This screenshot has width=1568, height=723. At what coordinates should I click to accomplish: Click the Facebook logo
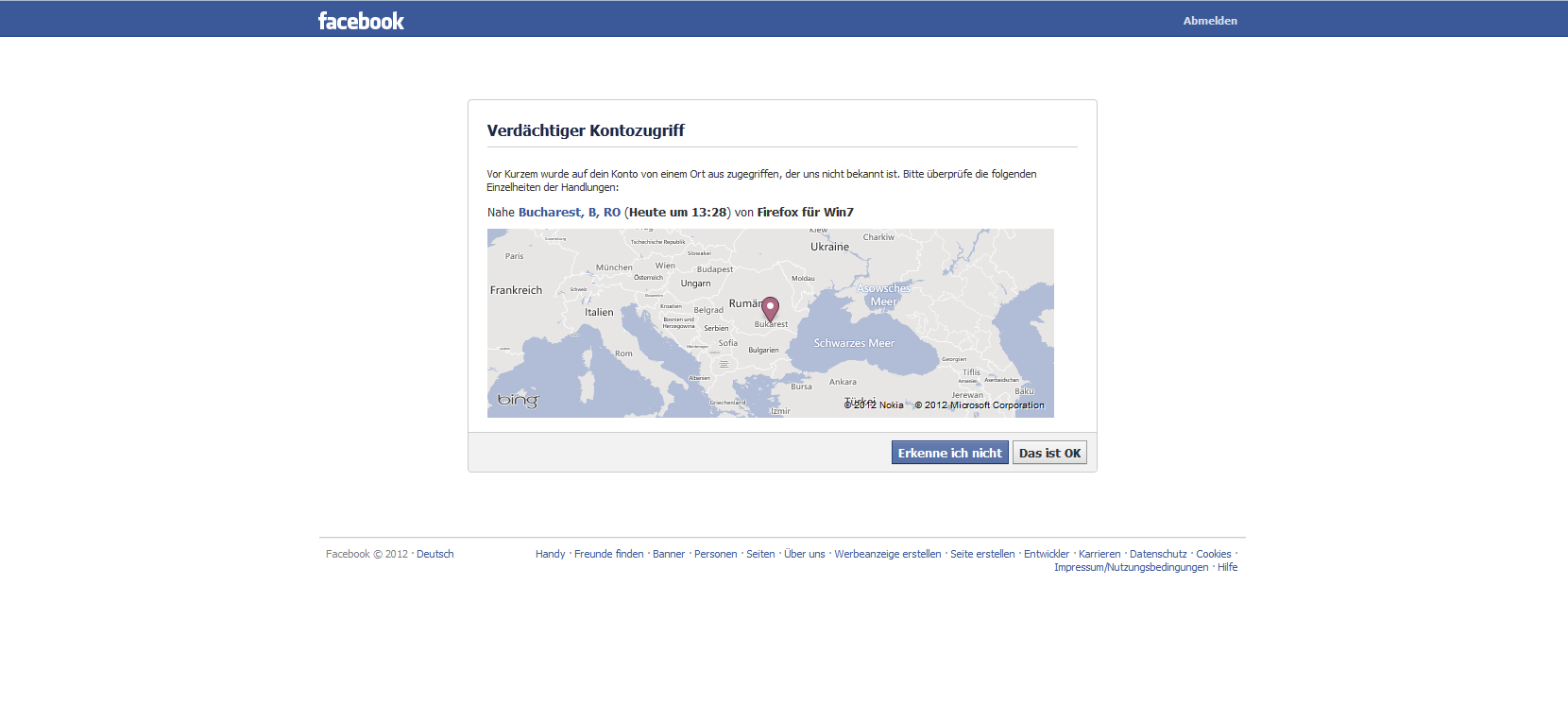click(x=361, y=21)
